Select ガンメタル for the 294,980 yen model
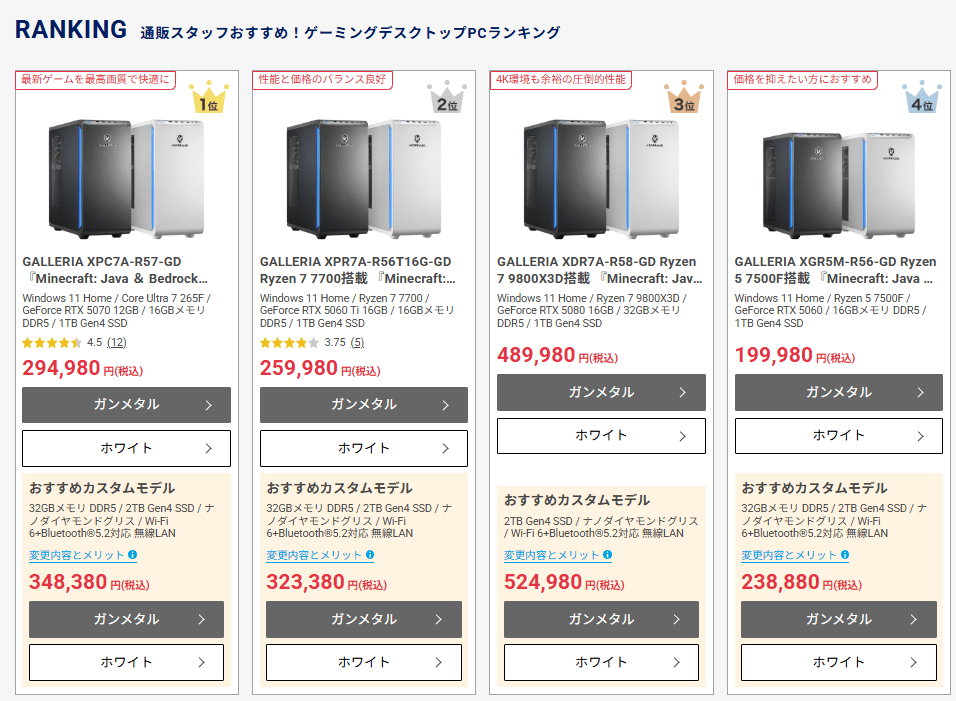Screen dimensions: 956x701 (x=126, y=405)
